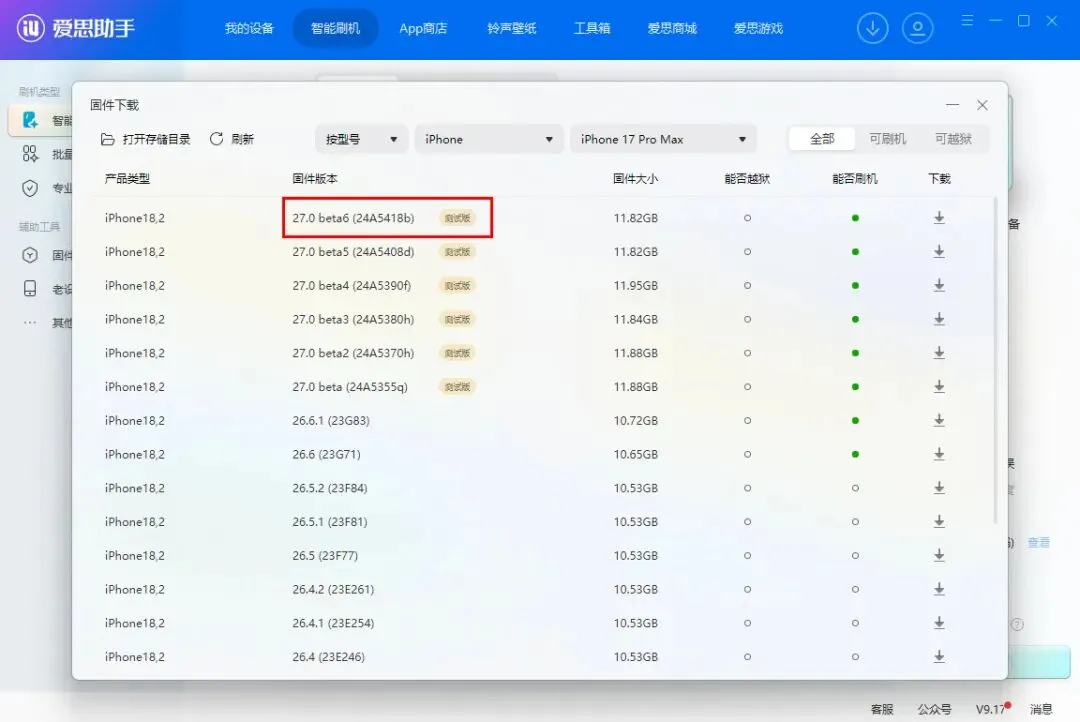Close the 固件下载 dialog
The image size is (1080, 722).
click(x=982, y=105)
